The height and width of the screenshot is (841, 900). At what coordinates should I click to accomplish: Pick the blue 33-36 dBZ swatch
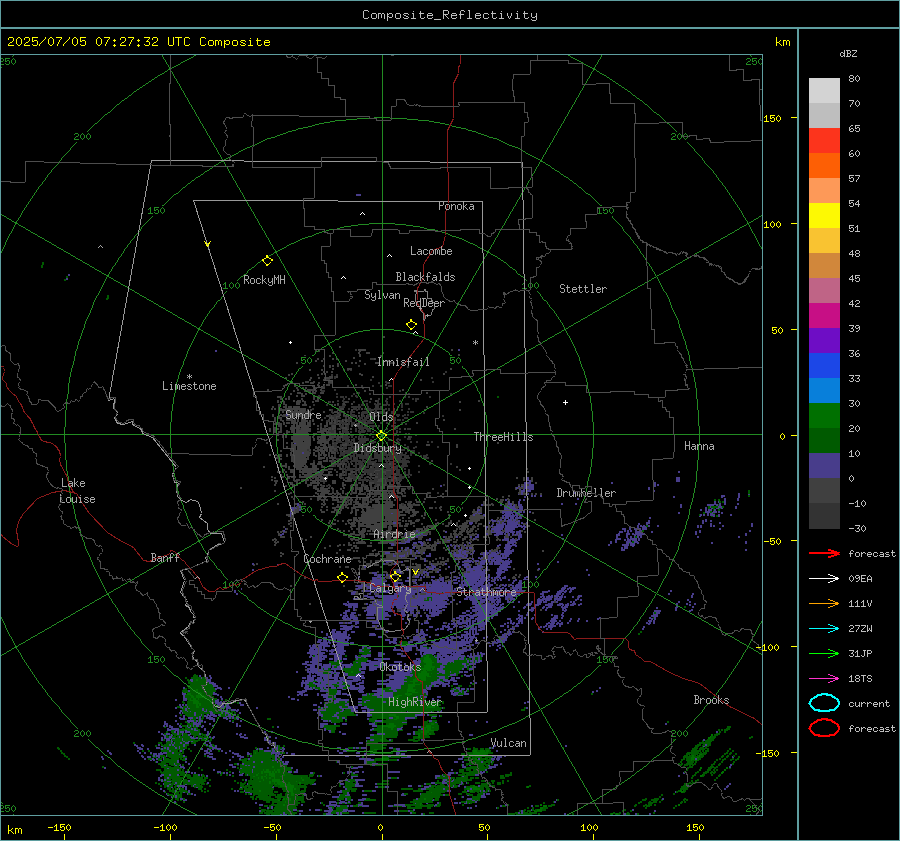824,366
